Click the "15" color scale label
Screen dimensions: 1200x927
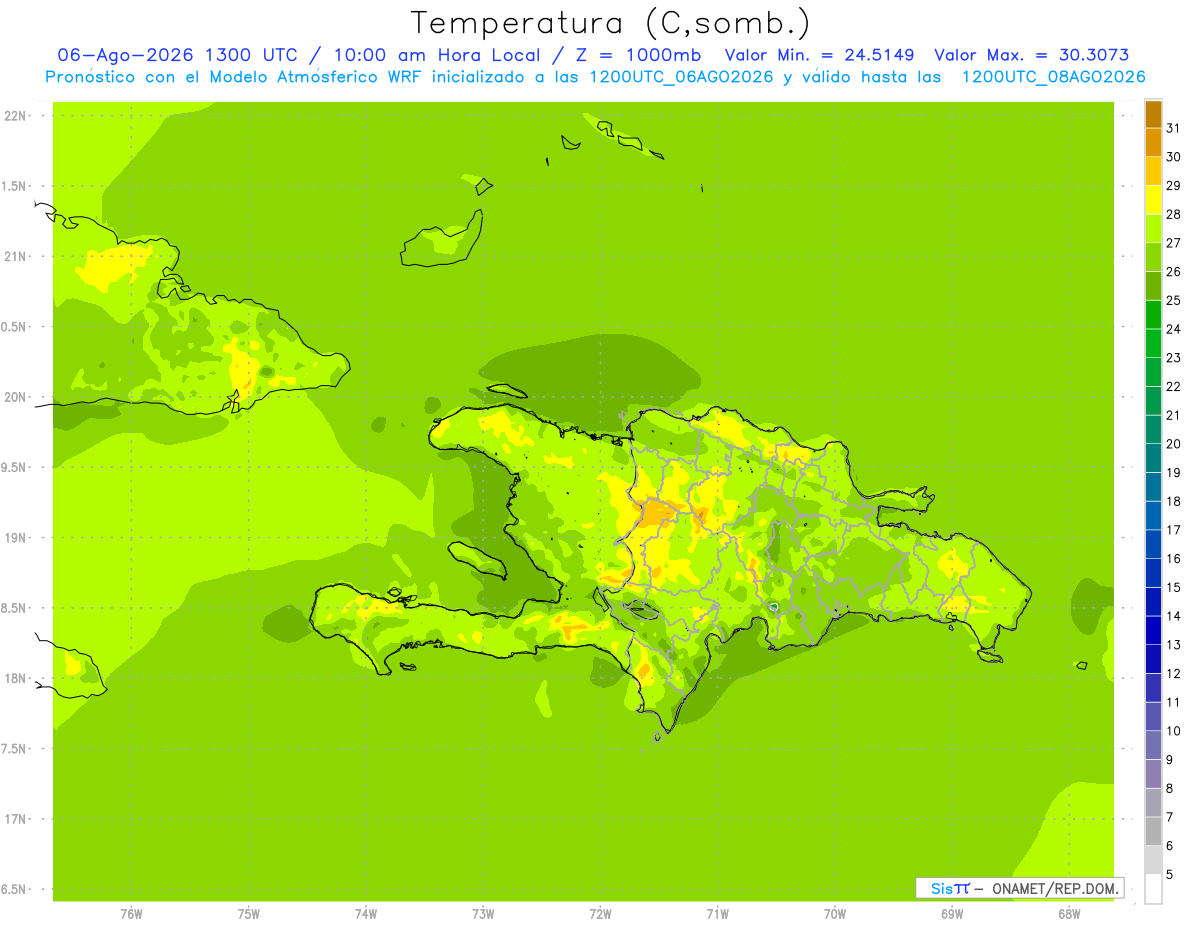coord(1173,587)
